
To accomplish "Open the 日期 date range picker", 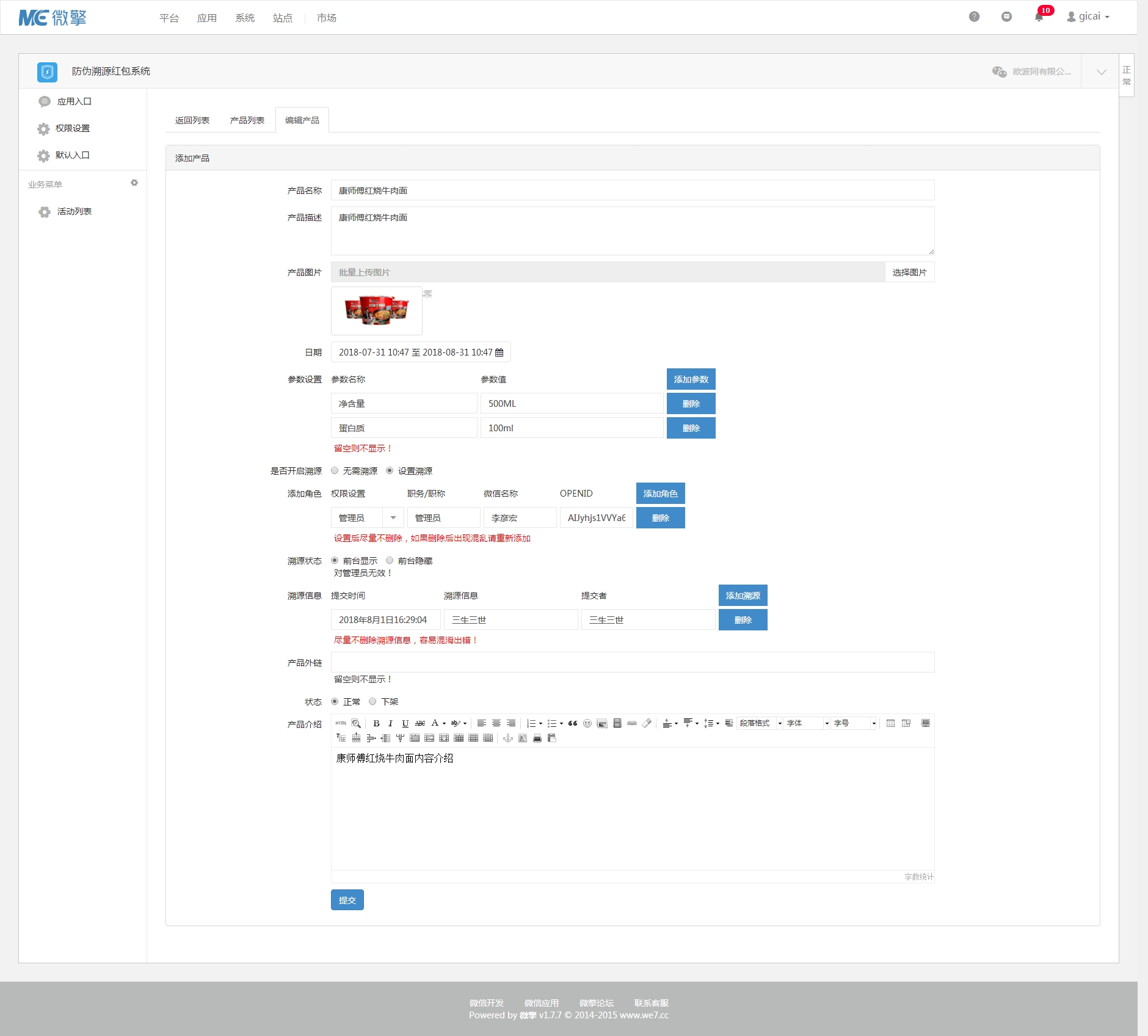I will (x=421, y=352).
